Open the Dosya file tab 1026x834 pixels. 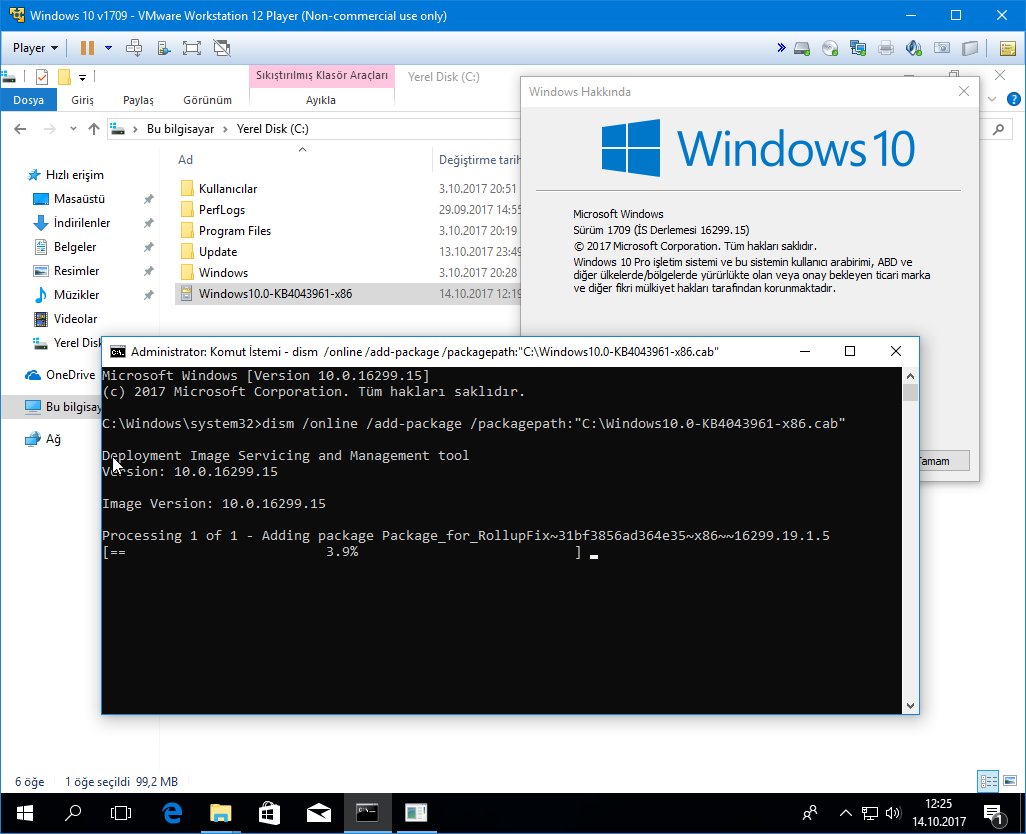[28, 100]
